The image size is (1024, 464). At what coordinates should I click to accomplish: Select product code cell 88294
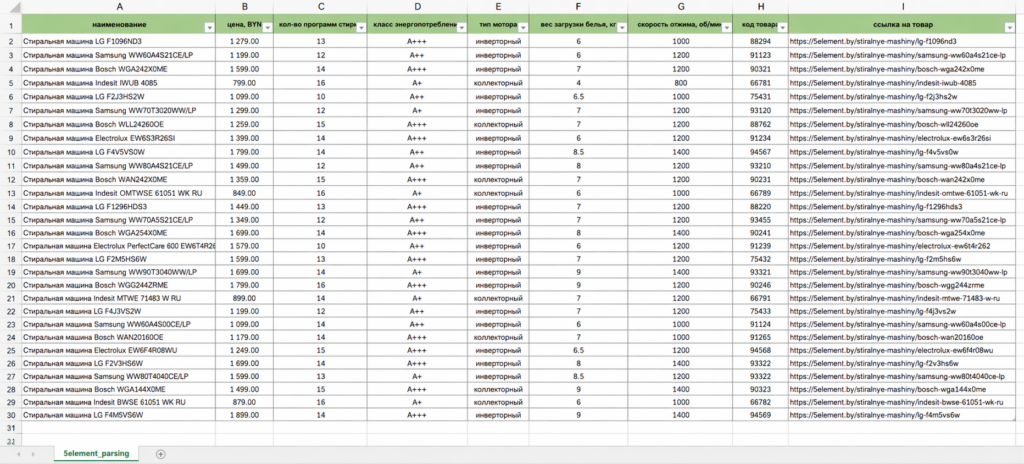(x=760, y=41)
